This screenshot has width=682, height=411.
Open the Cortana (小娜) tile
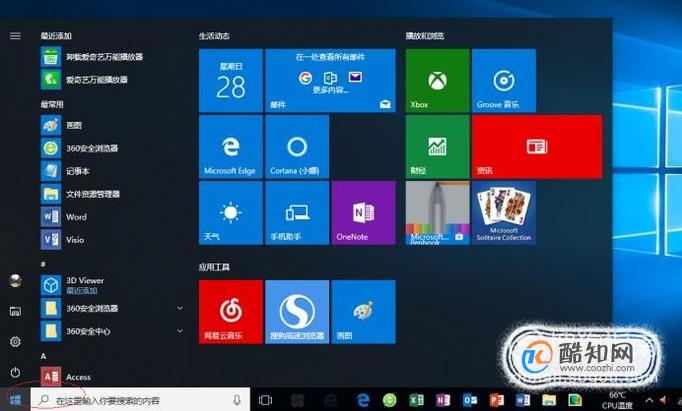click(x=297, y=147)
